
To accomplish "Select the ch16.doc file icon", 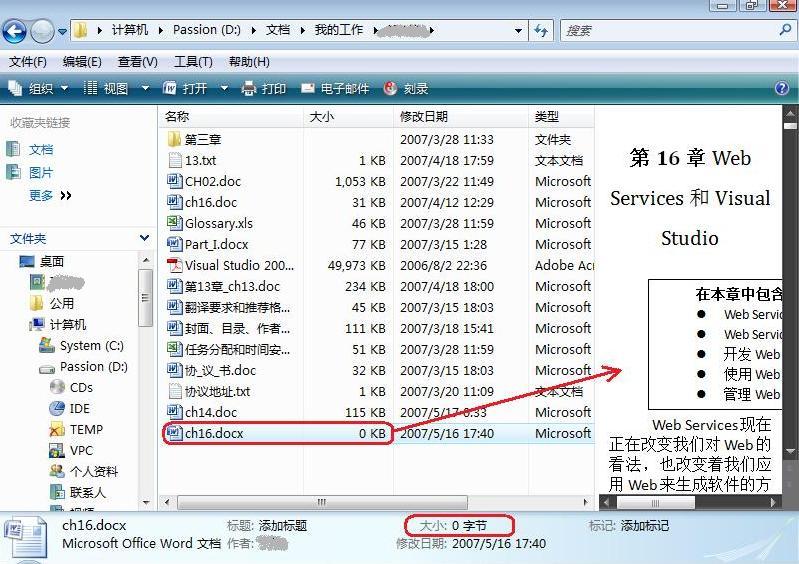I will coord(174,202).
